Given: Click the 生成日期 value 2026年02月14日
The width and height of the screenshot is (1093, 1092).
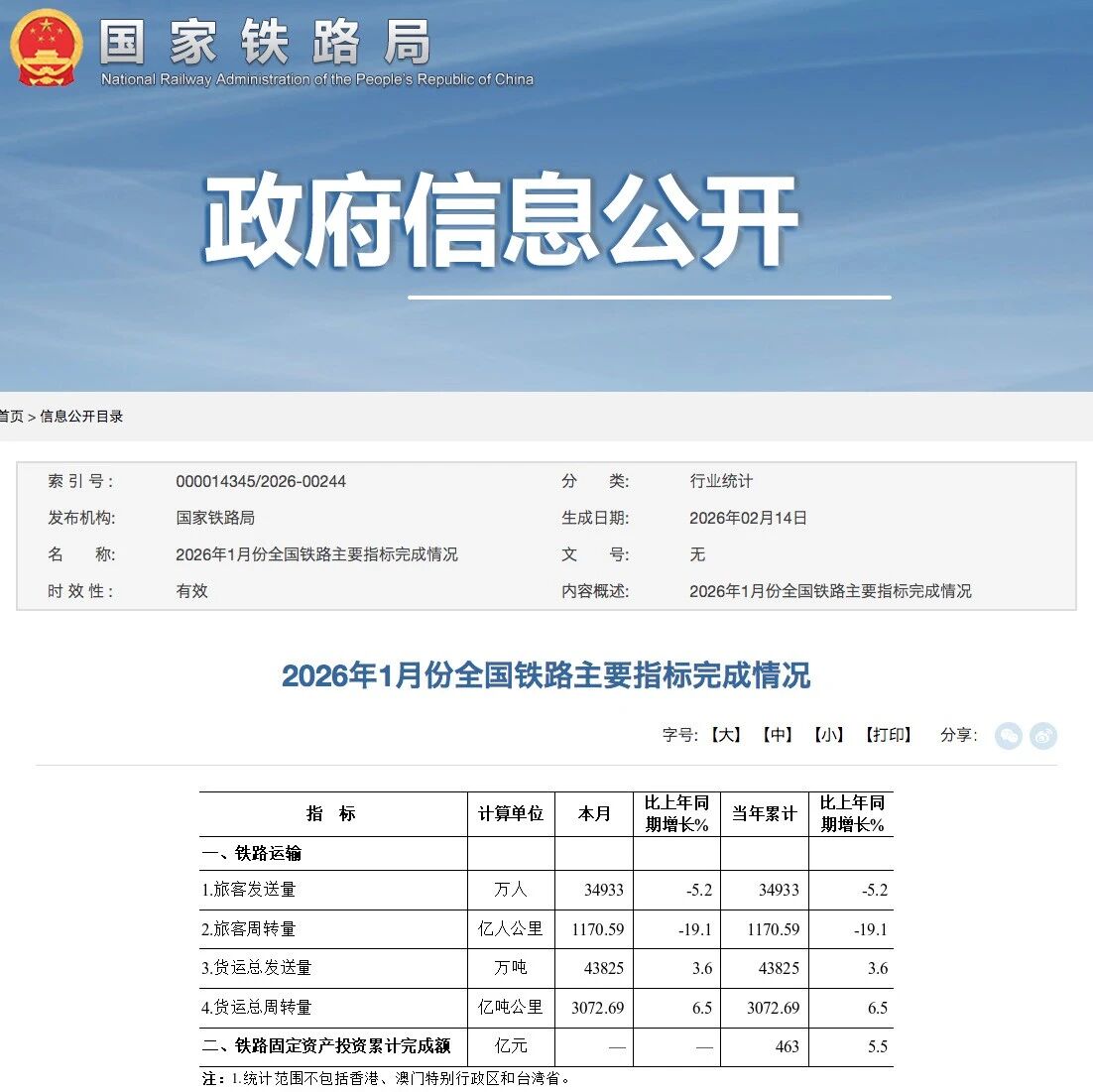Looking at the screenshot, I should point(748,518).
